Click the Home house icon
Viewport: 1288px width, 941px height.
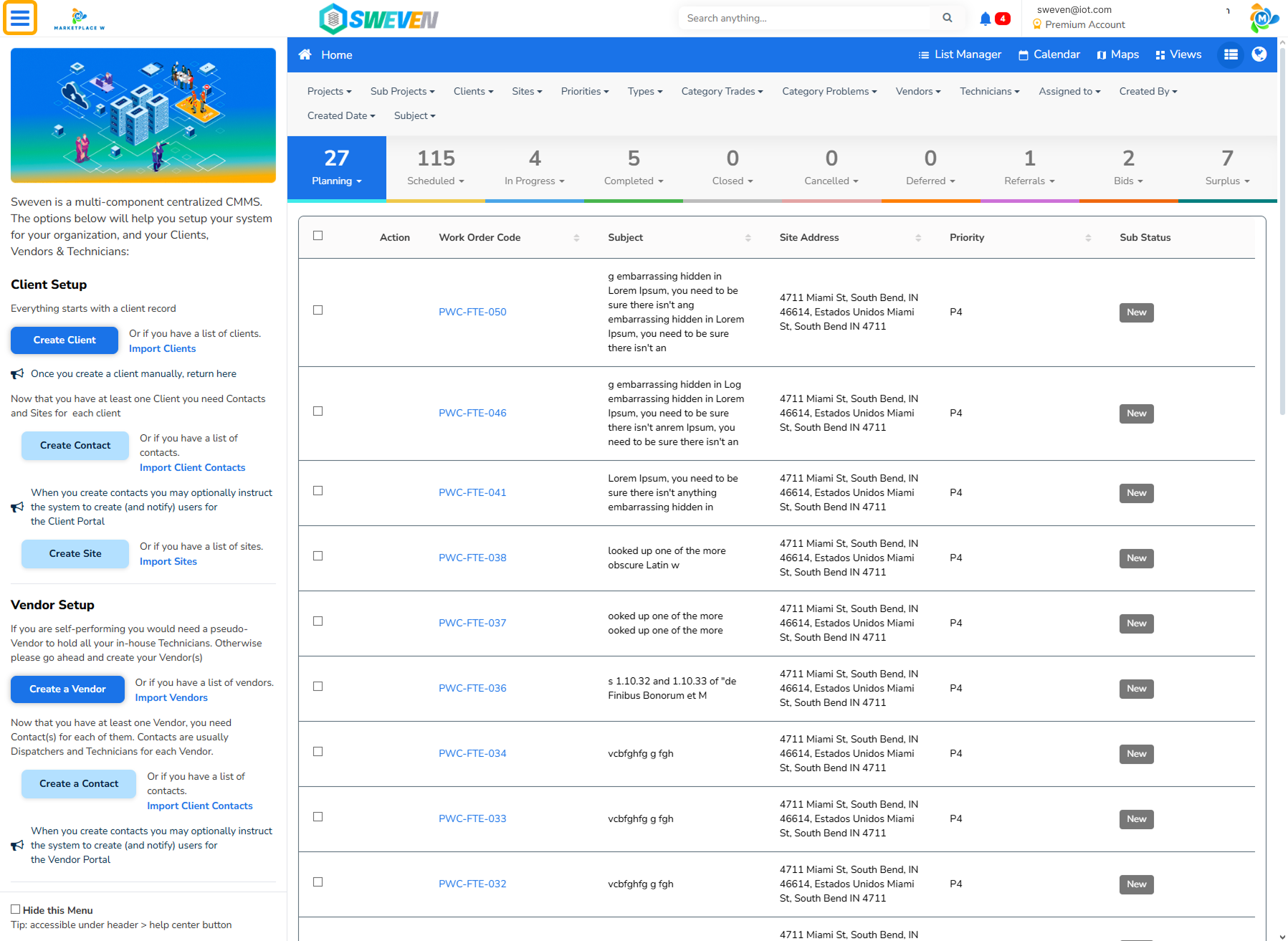[x=305, y=54]
